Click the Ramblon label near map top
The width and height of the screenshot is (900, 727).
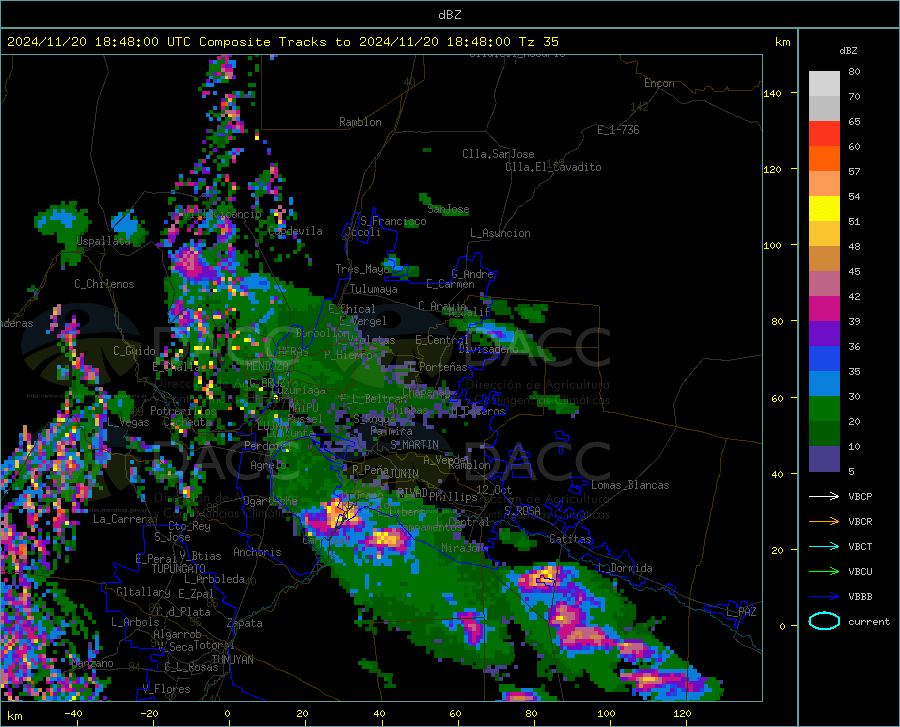(360, 122)
